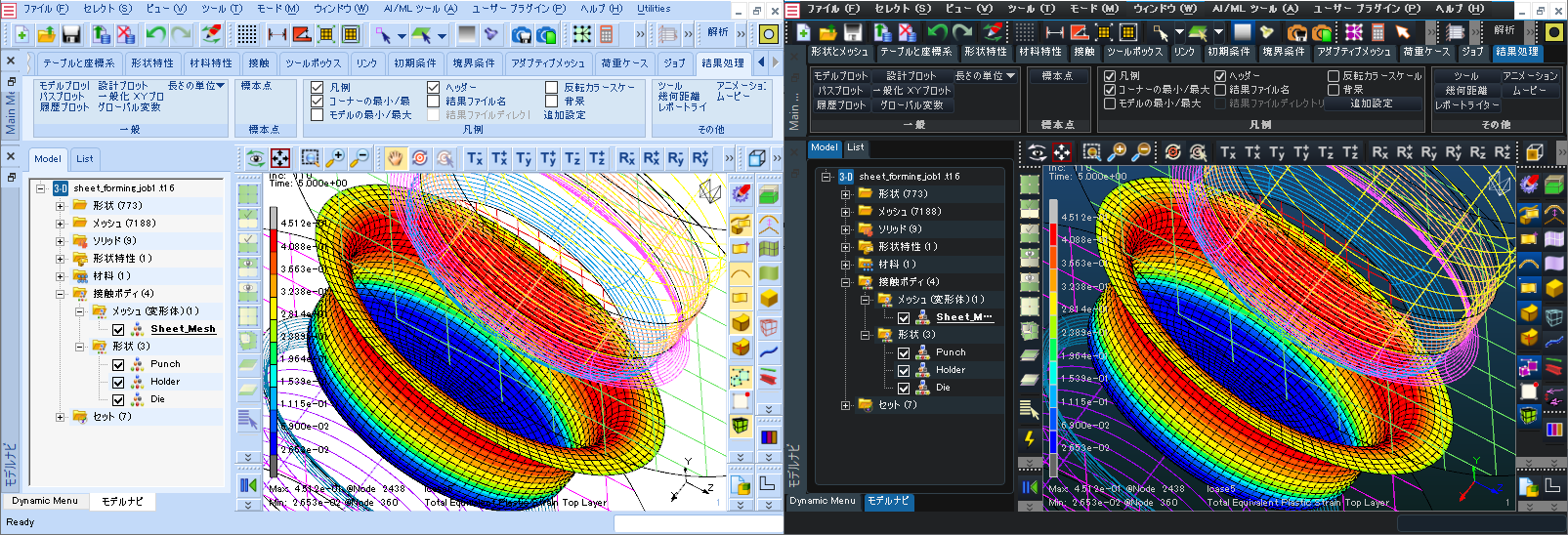
Task: Click the Tx translate icon in the dark-theme view toolbar
Action: (1228, 151)
